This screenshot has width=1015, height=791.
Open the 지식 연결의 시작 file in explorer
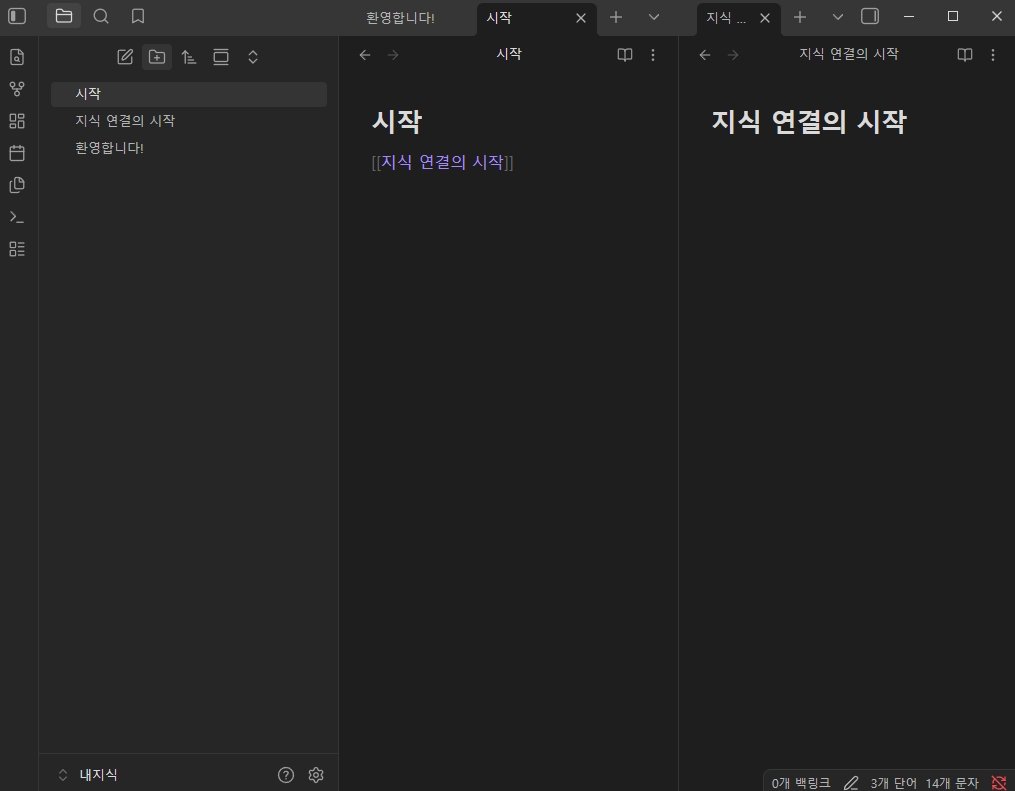[x=189, y=121]
